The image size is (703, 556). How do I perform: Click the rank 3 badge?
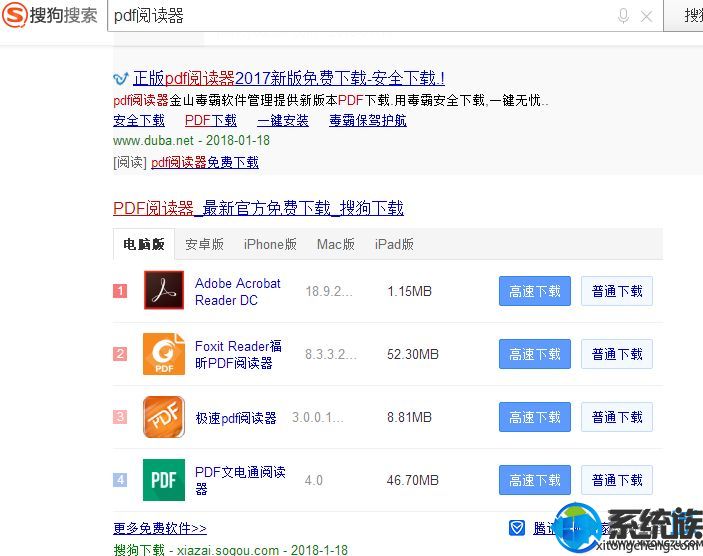[x=120, y=417]
